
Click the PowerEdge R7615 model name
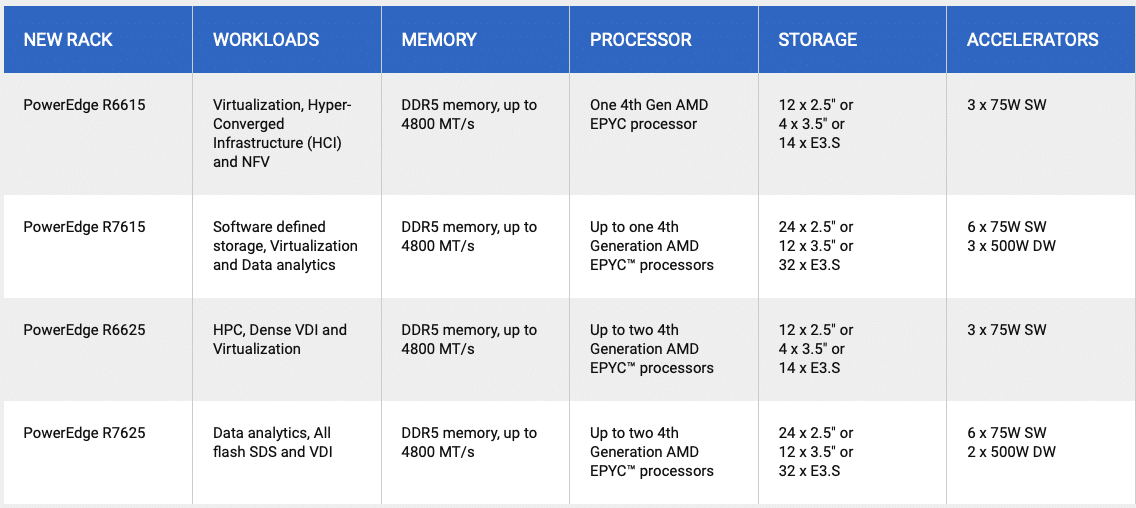84,227
